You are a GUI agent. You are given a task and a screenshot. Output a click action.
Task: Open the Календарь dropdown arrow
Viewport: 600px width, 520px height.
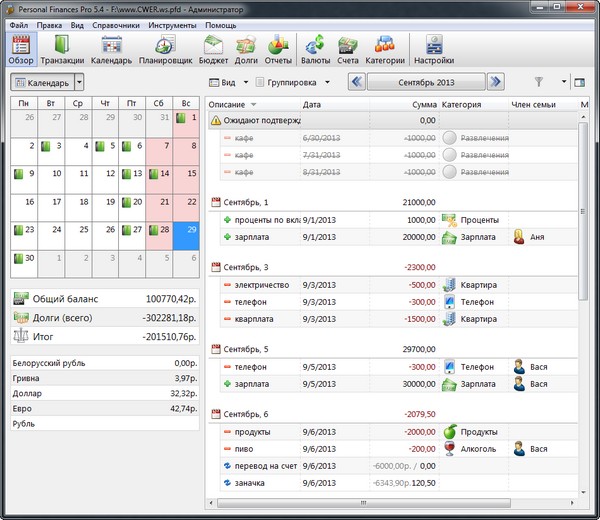pyautogui.click(x=79, y=82)
